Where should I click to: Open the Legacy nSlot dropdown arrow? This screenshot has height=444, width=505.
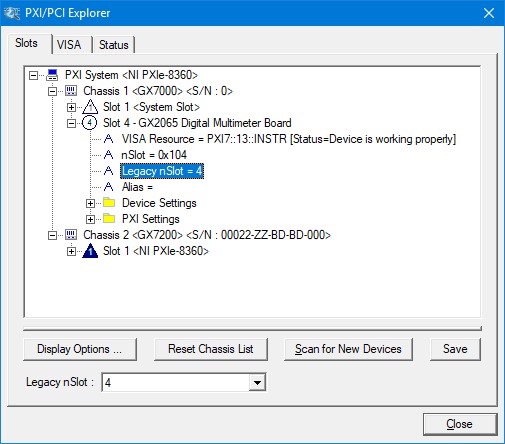(257, 382)
